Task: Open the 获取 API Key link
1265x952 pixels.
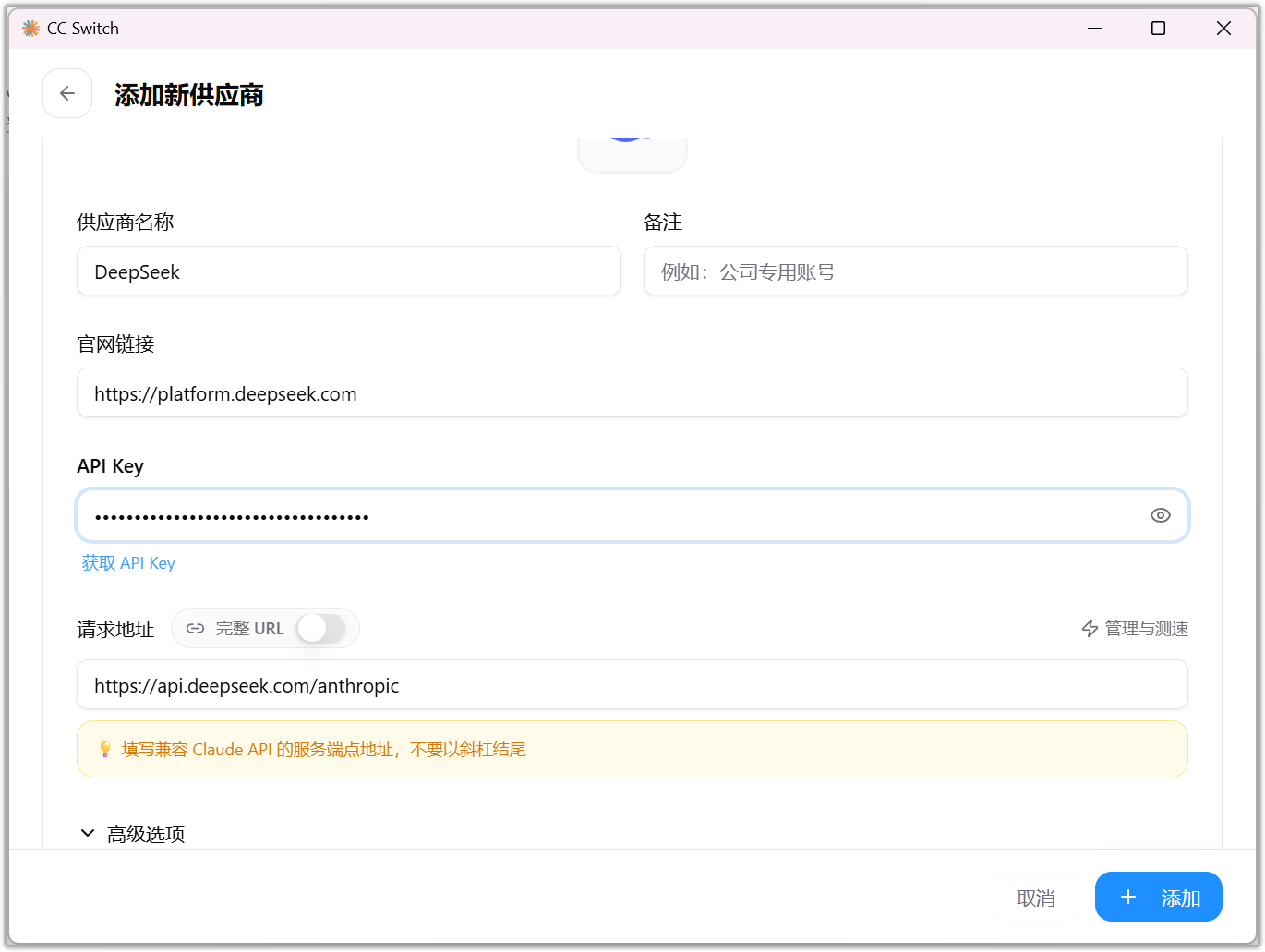Action: [x=128, y=563]
